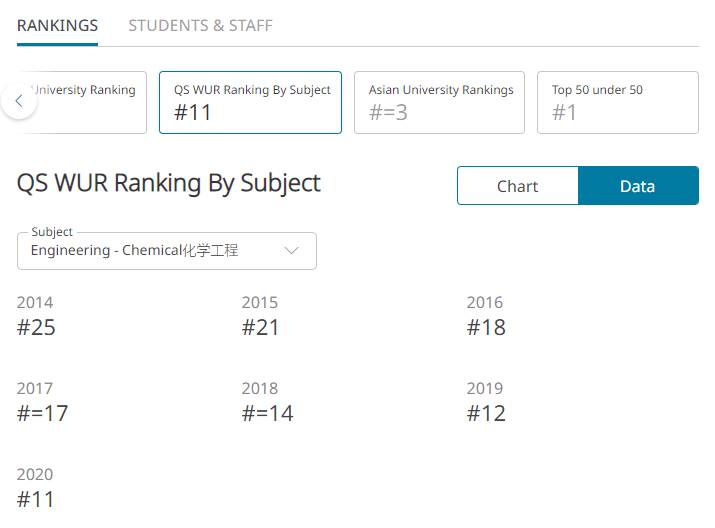This screenshot has width=715, height=528.
Task: Open the STUDENTS & STAFF tab
Action: click(200, 25)
